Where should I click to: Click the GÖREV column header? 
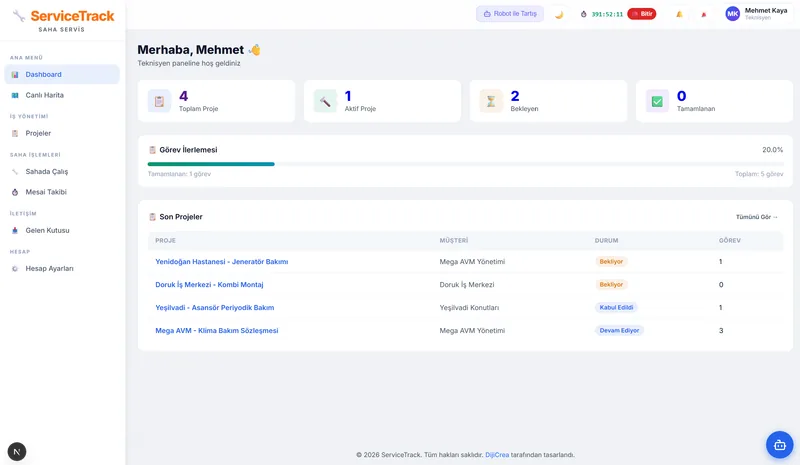click(730, 240)
